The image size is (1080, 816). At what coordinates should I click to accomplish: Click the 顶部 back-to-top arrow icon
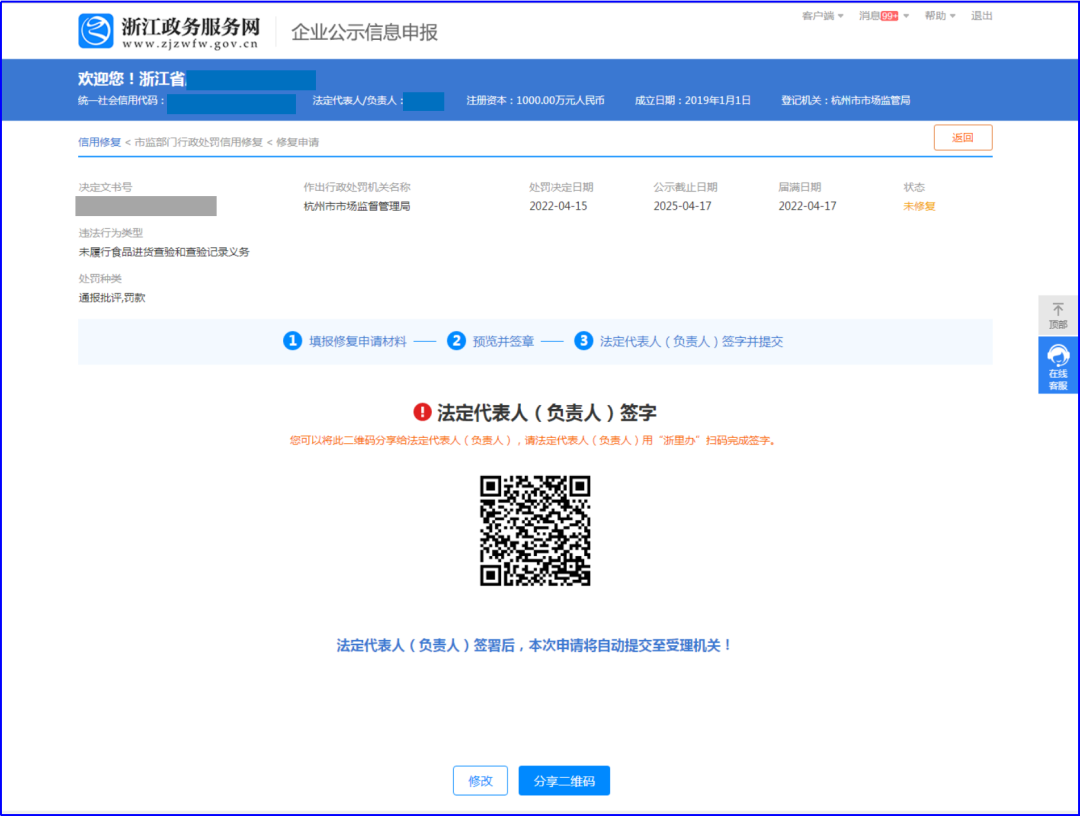pos(1058,311)
